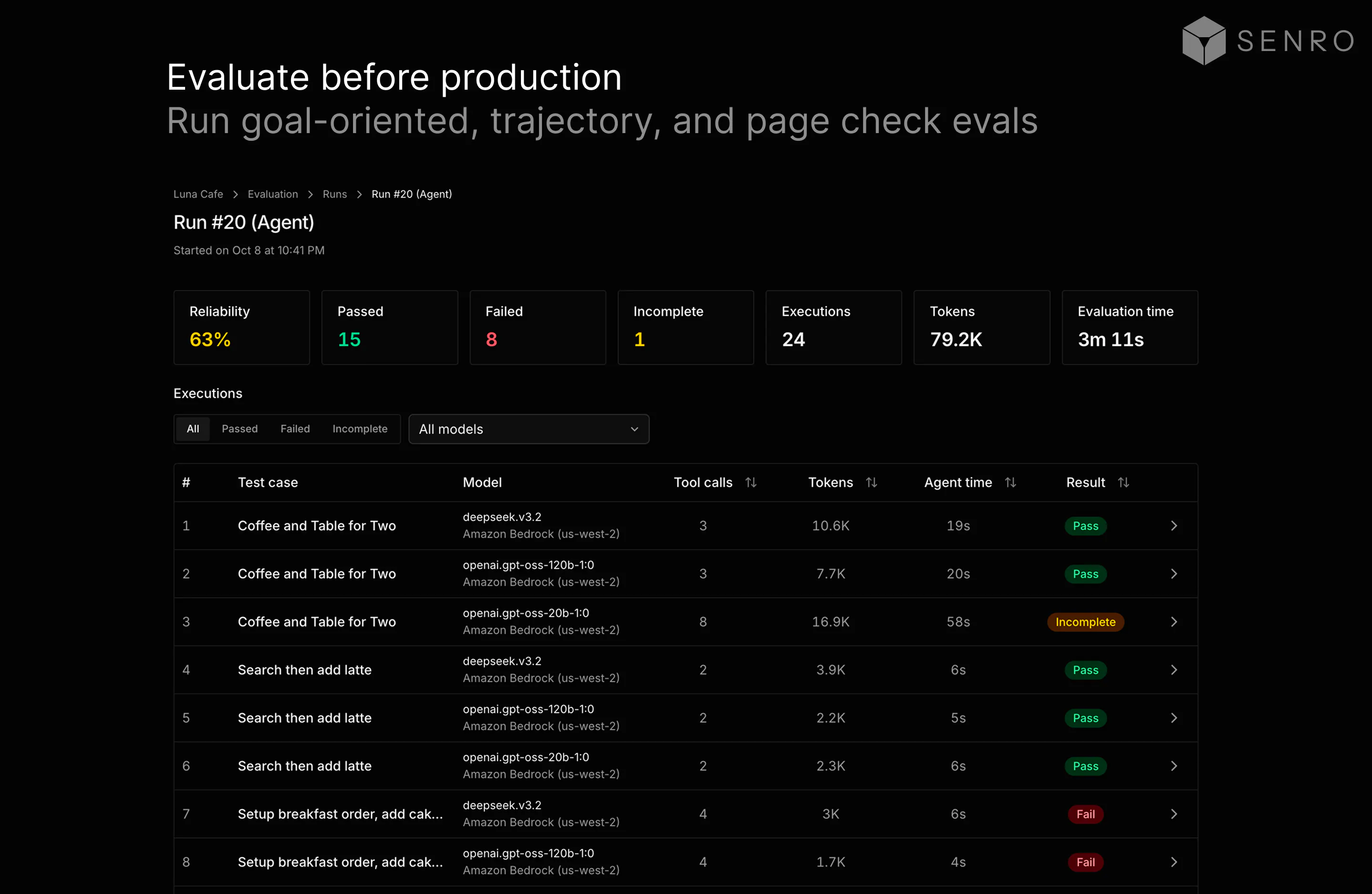Click the Test case column header
Image resolution: width=1372 pixels, height=894 pixels.
pos(268,482)
